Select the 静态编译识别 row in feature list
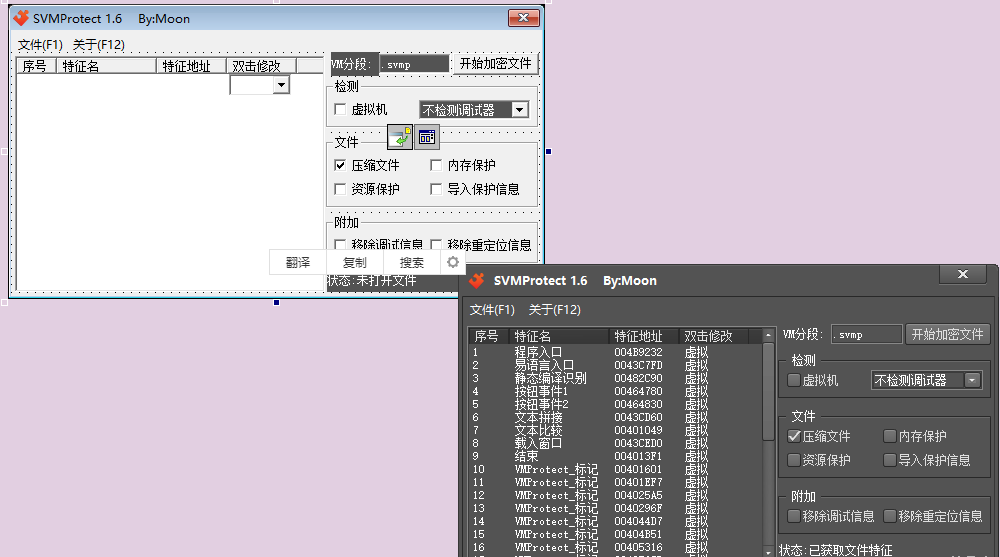Image resolution: width=1000 pixels, height=557 pixels. [x=550, y=378]
